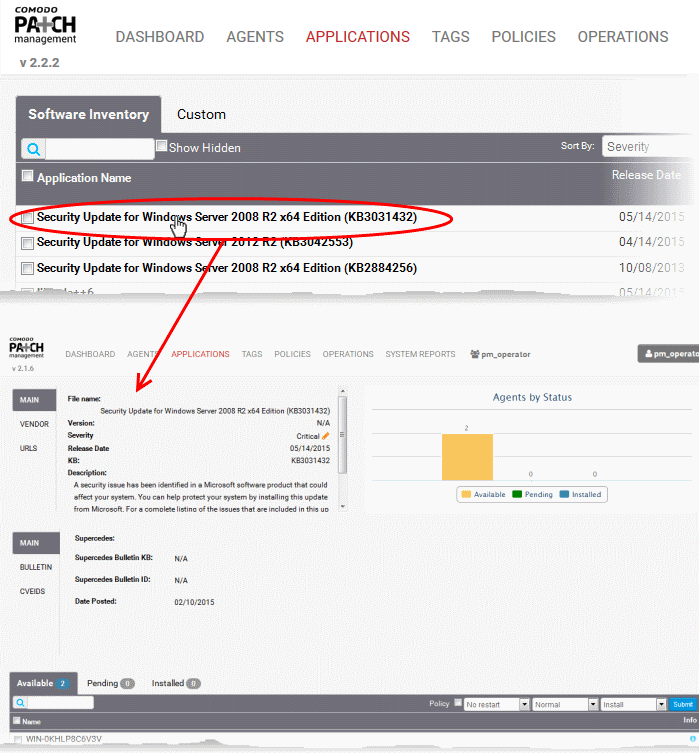Click the small Comodo Patch logo above v 2.1.6
Viewport: 699px width, 753px height.
click(x=26, y=348)
